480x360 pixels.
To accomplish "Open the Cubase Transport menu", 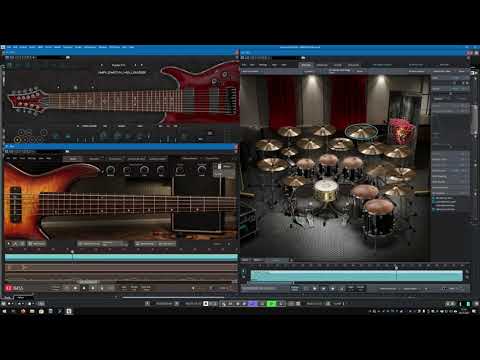I will coord(68,47).
